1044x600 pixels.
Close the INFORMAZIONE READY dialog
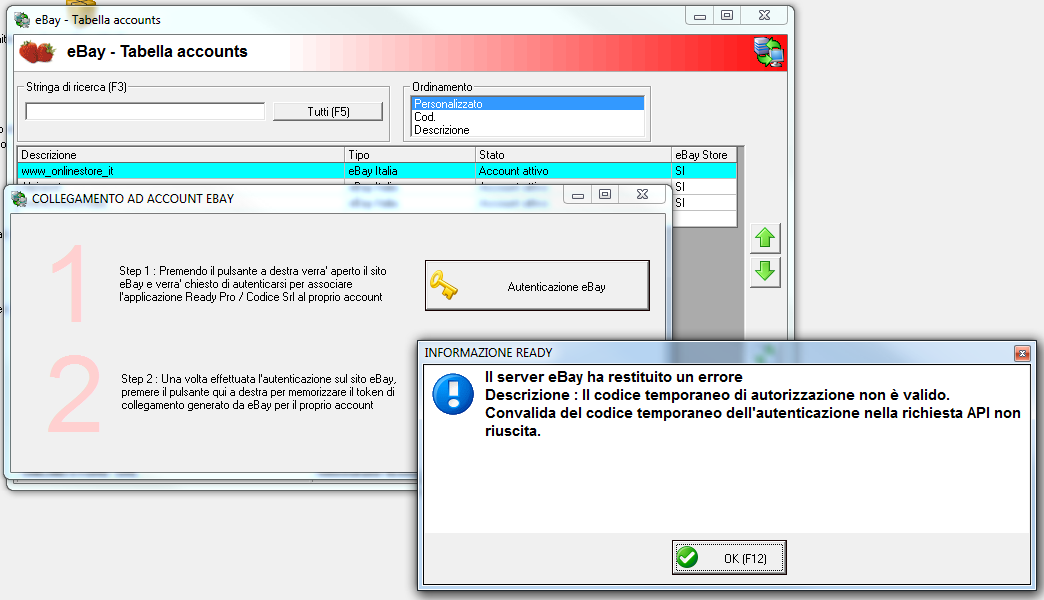pos(1022,353)
